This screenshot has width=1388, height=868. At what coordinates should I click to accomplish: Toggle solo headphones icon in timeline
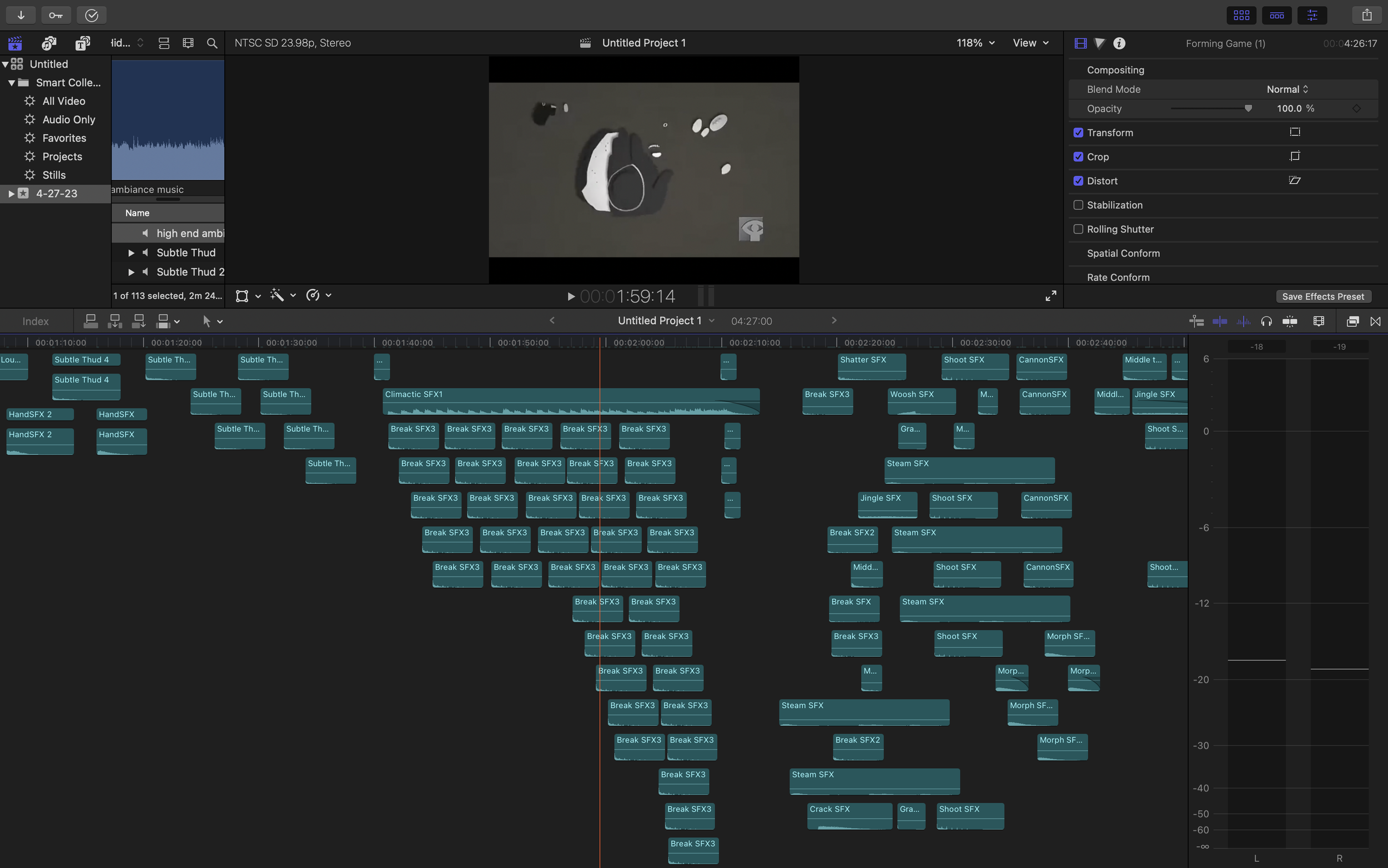coord(1266,321)
